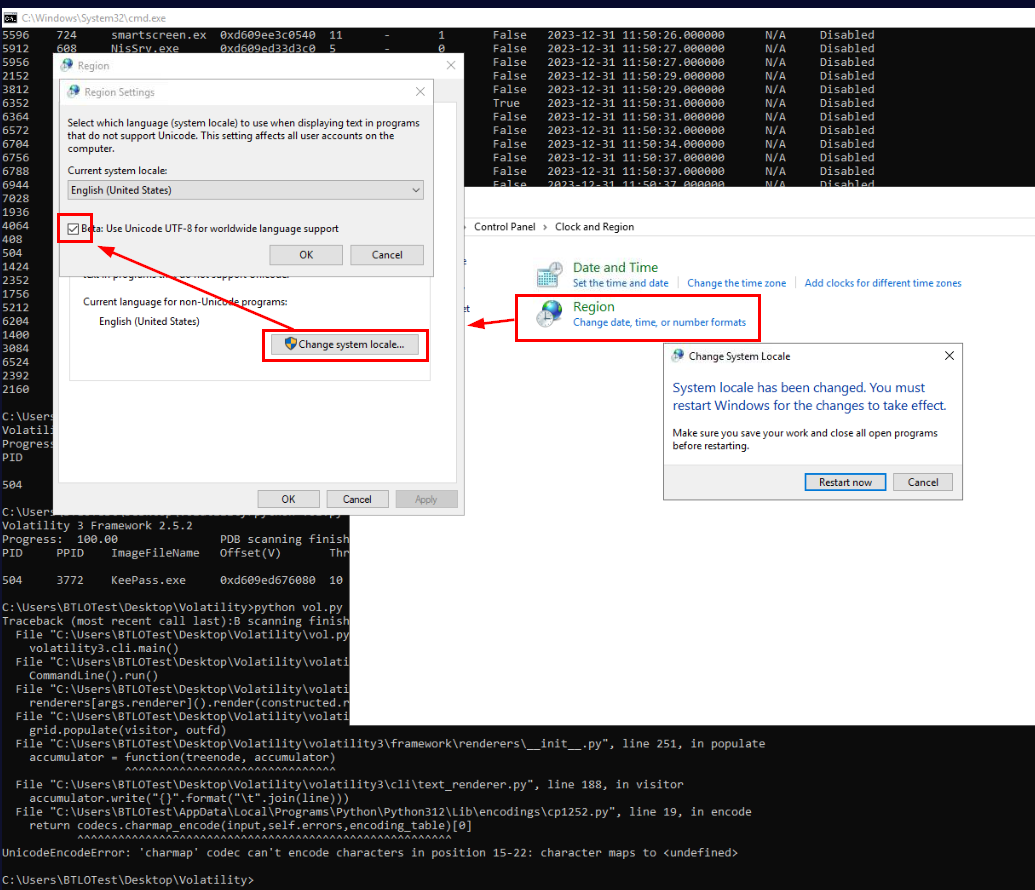Click the ImageFileName column header
This screenshot has width=1035, height=890.
(x=155, y=553)
